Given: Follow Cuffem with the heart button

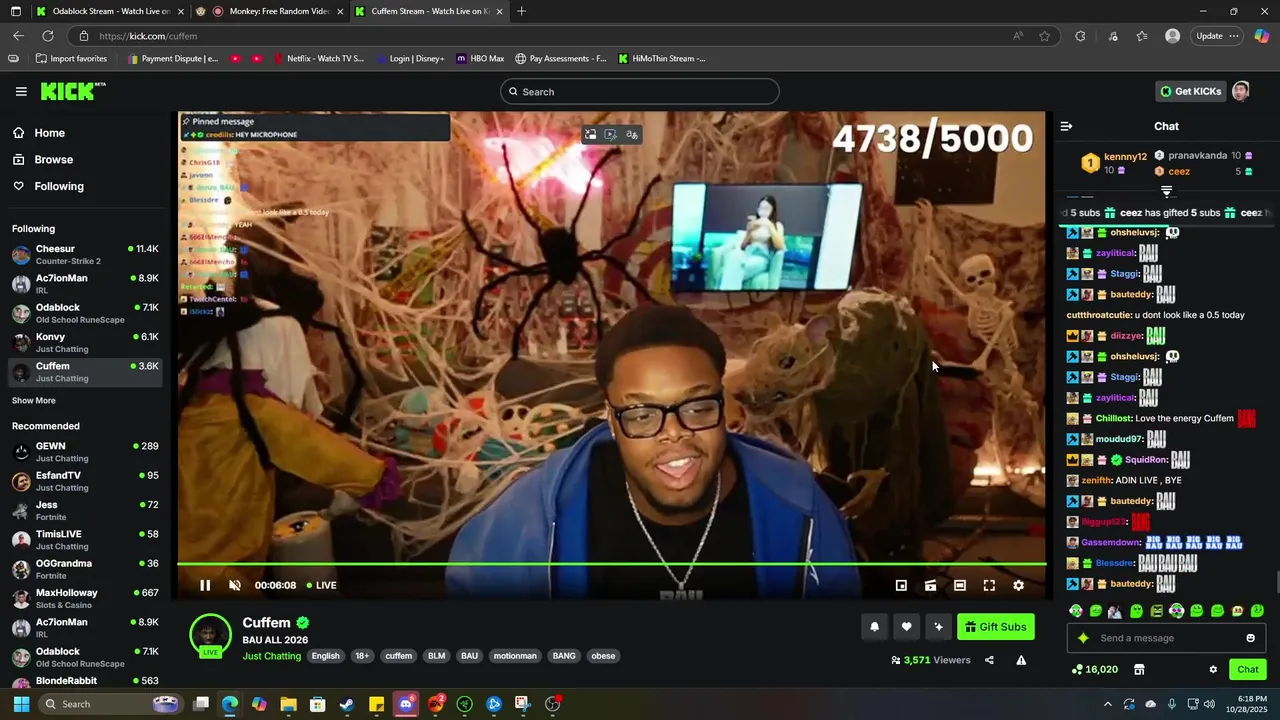Looking at the screenshot, I should click(906, 627).
